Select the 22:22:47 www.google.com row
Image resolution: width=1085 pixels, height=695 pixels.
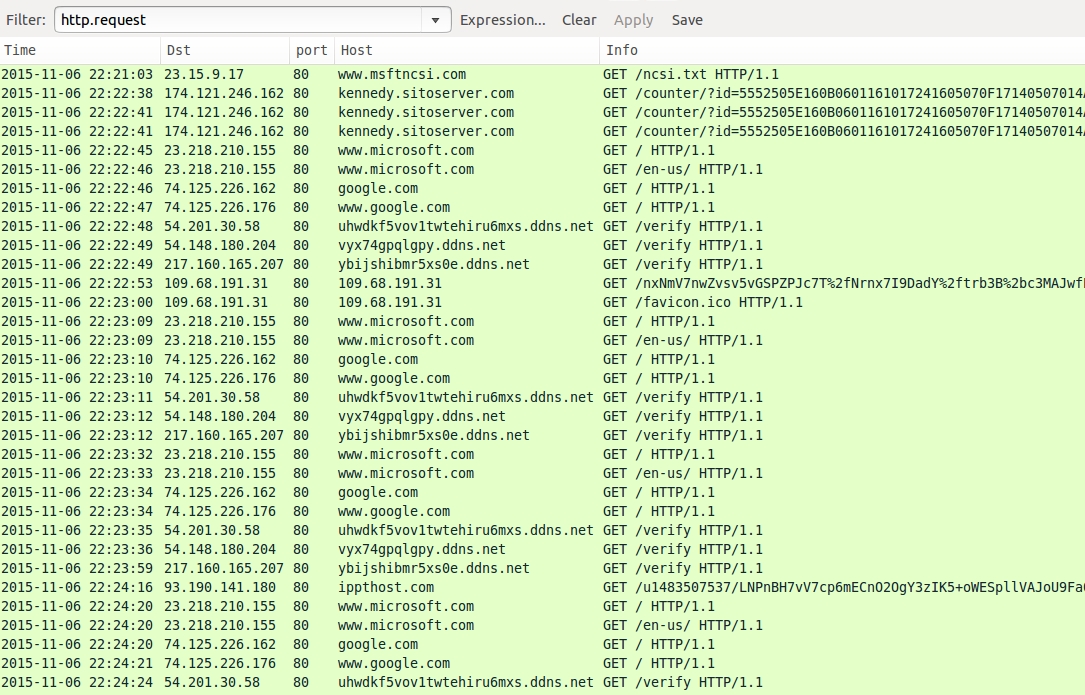click(x=542, y=207)
